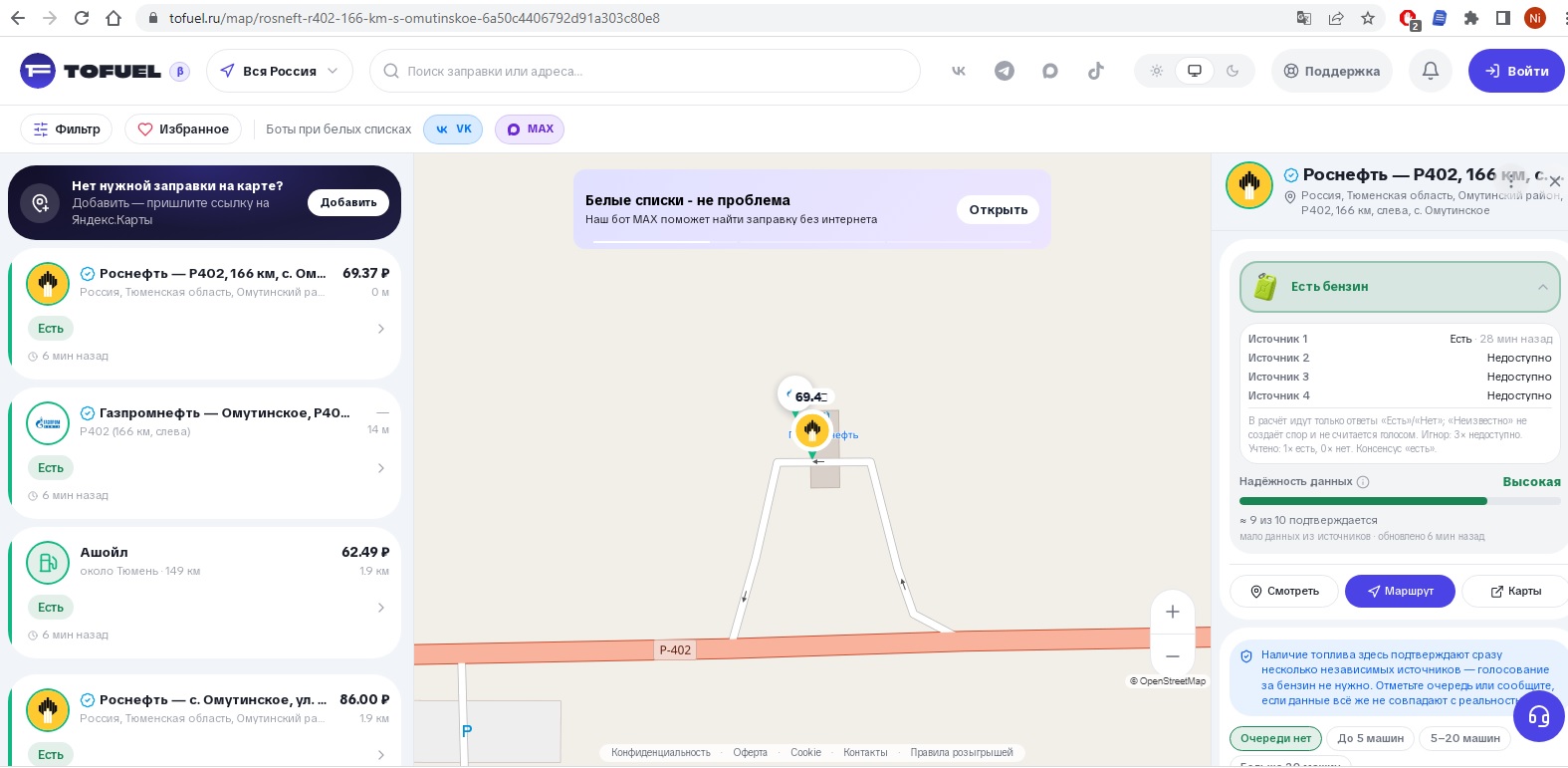The height and width of the screenshot is (768, 1568).
Task: Click the Маршрут route button
Action: pos(1400,591)
